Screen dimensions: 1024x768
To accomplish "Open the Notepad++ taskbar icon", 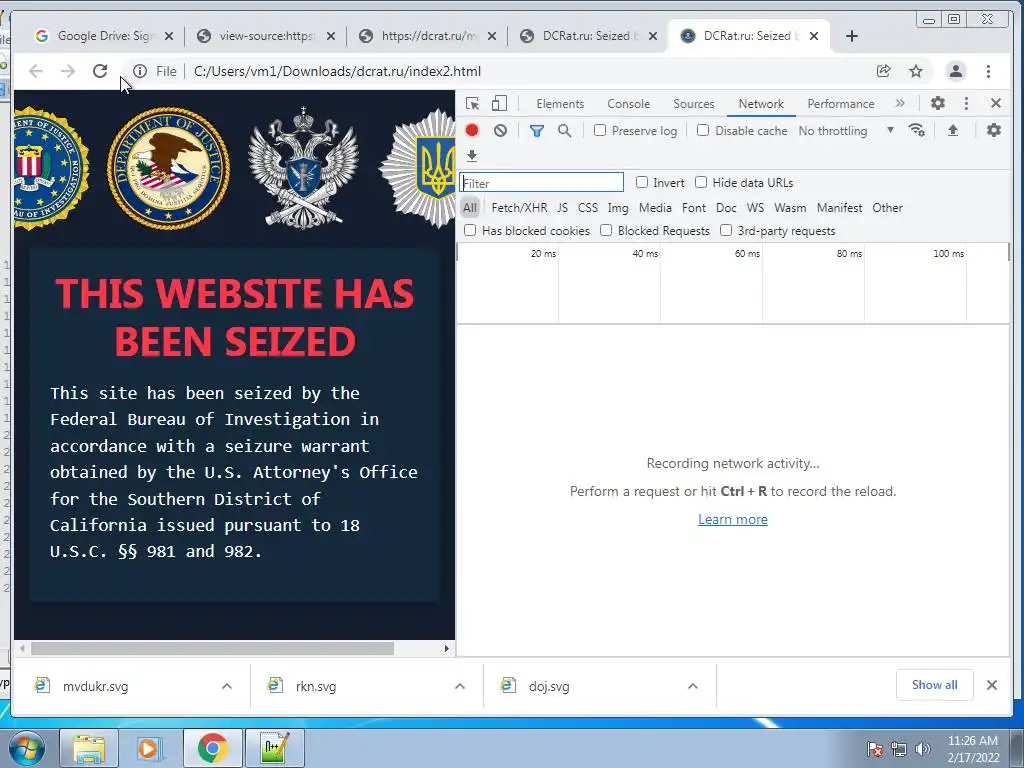I will (x=274, y=748).
